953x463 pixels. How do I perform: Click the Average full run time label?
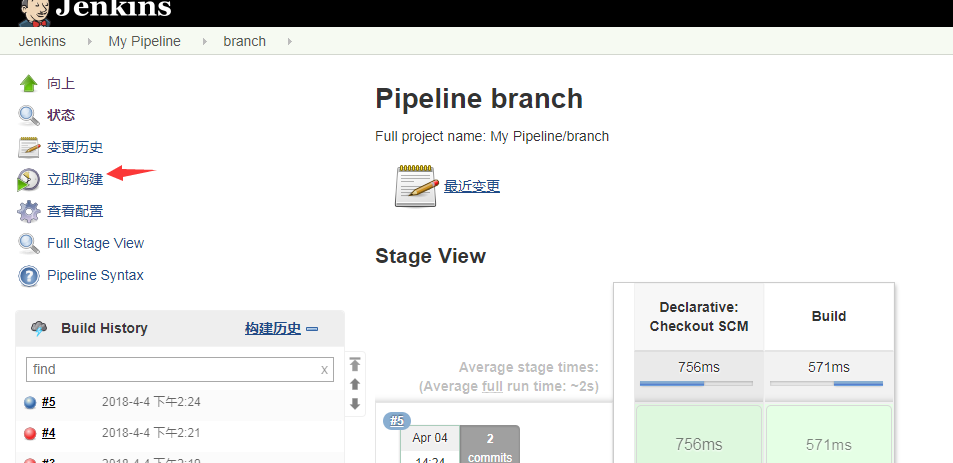(509, 386)
